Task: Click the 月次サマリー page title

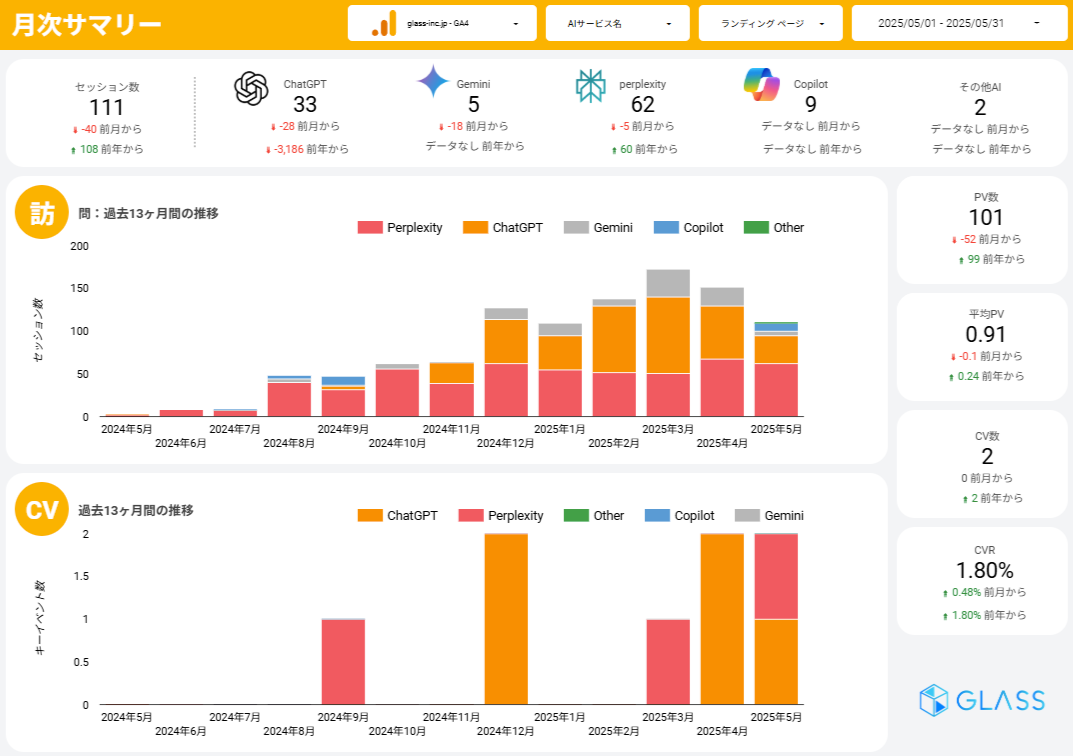Action: (86, 24)
